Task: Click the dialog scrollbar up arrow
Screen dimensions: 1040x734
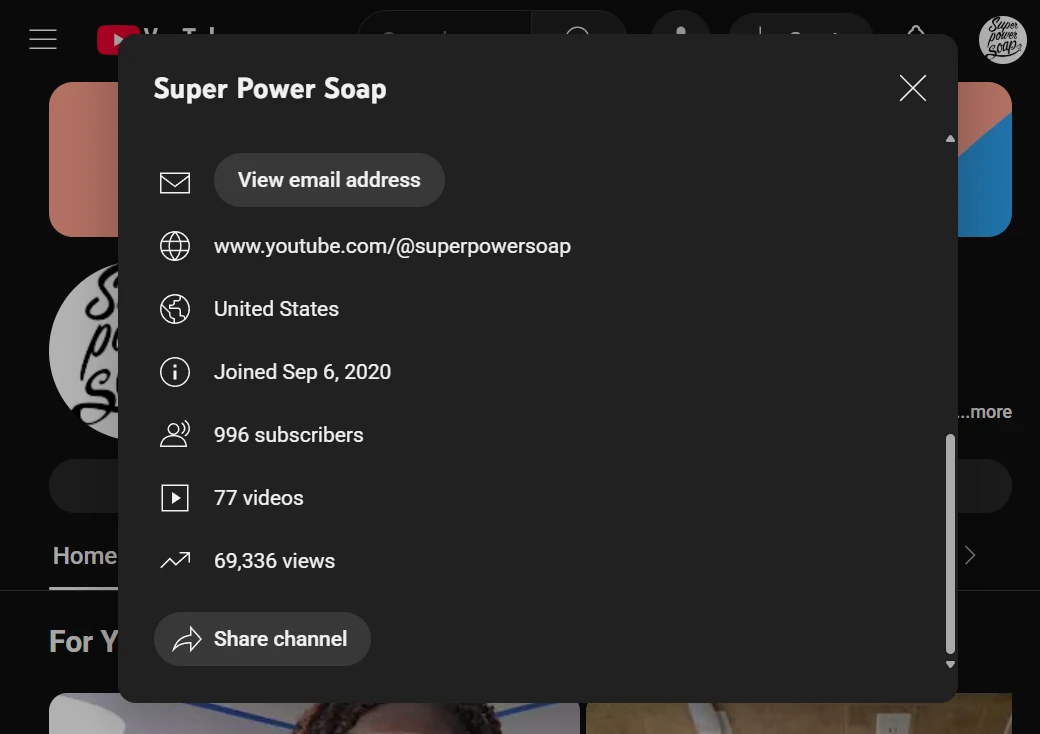Action: (x=950, y=139)
